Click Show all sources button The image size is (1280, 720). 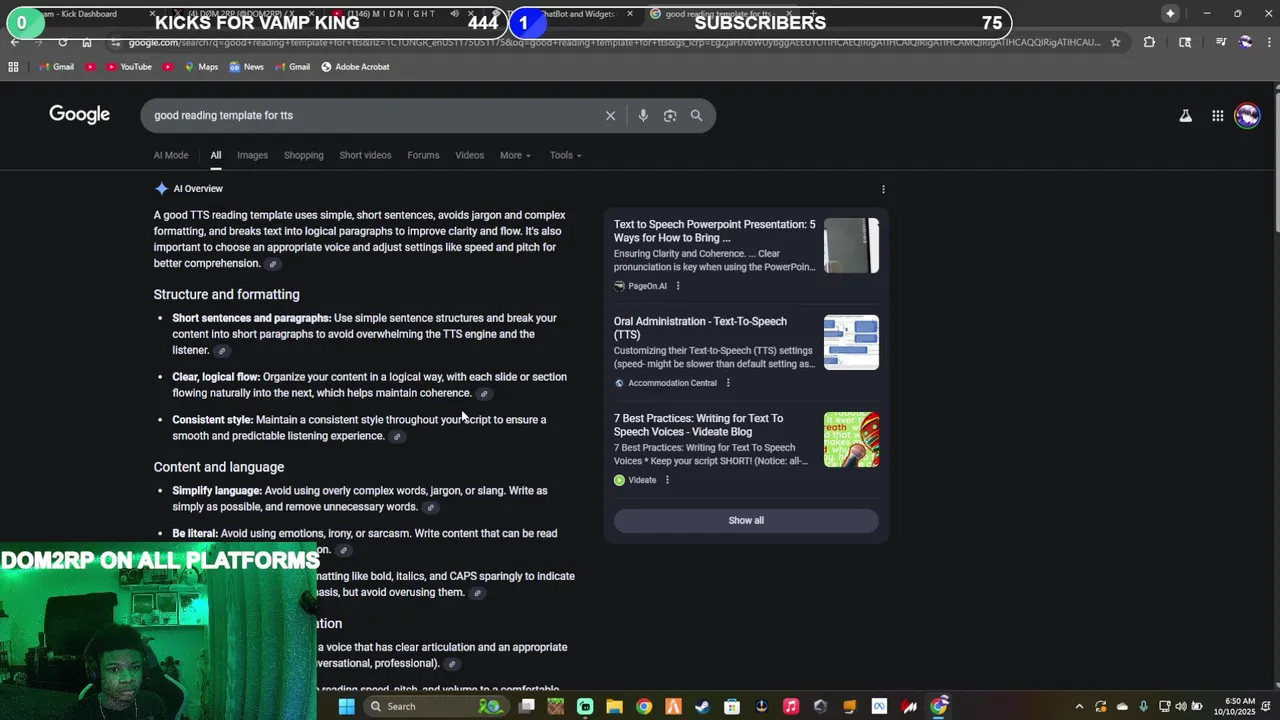746,521
